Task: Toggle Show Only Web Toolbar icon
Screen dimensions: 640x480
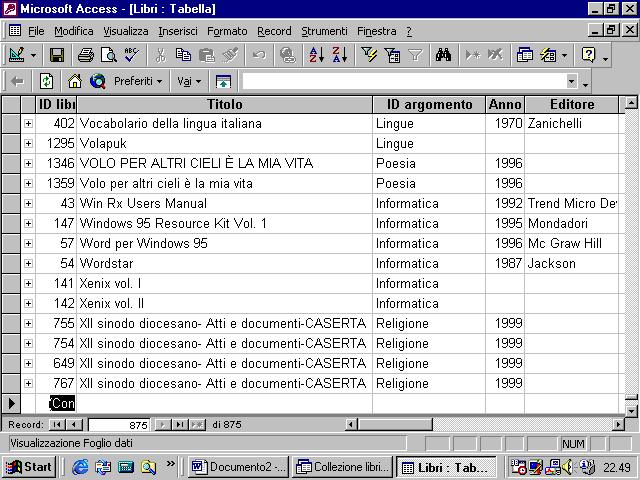Action: [x=223, y=81]
